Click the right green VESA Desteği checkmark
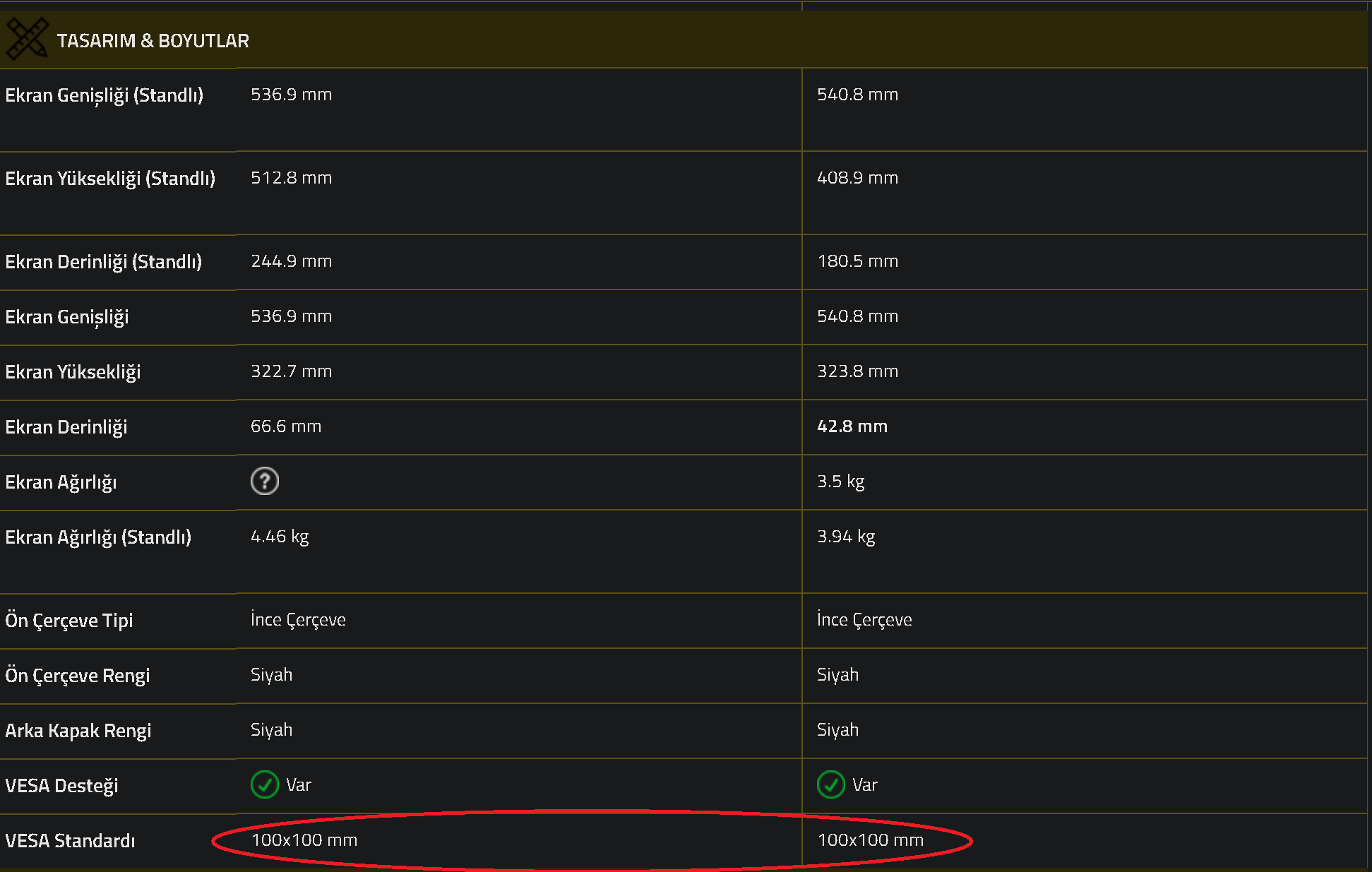The image size is (1372, 872). pos(831,784)
